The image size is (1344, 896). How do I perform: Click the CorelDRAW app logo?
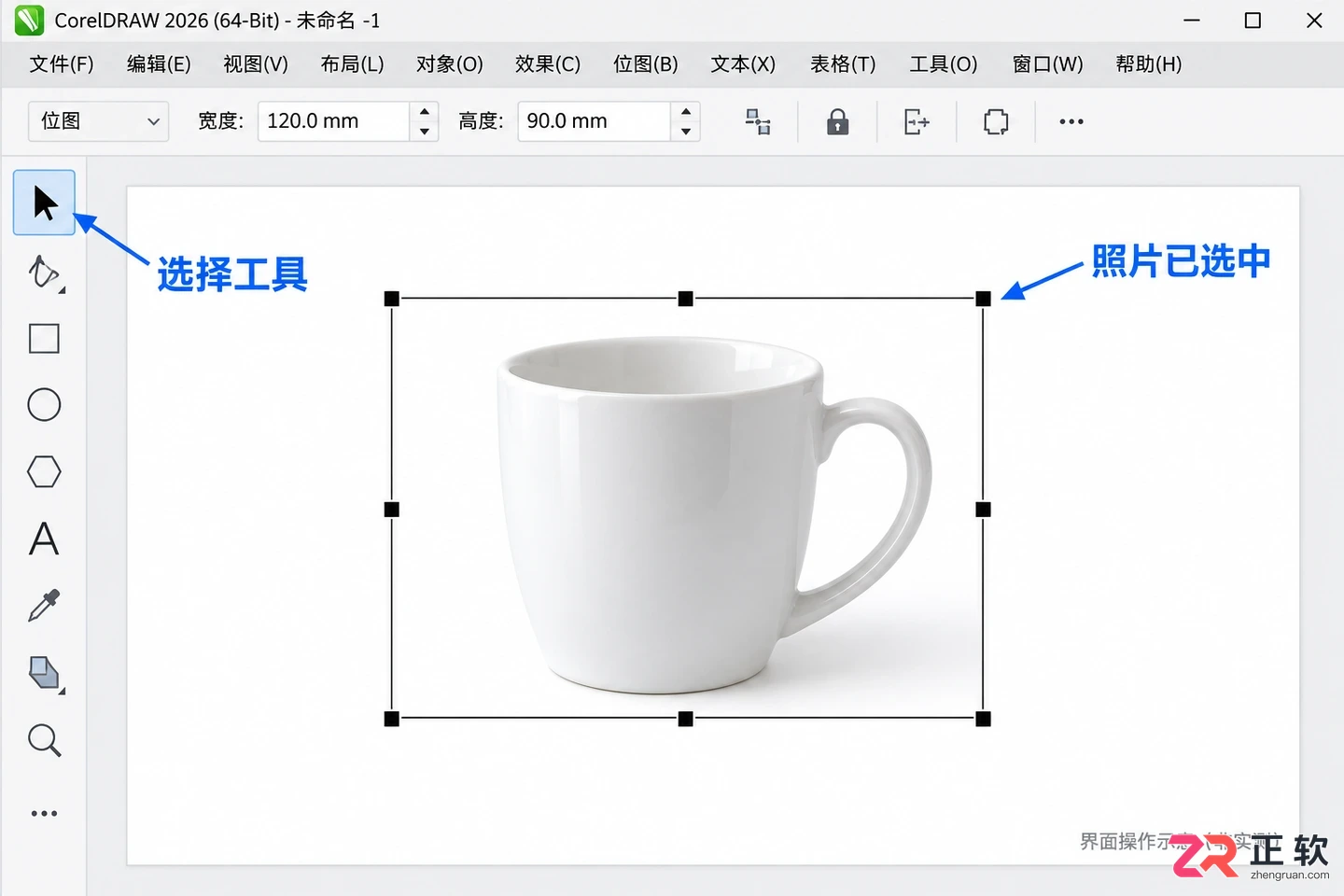(x=29, y=21)
